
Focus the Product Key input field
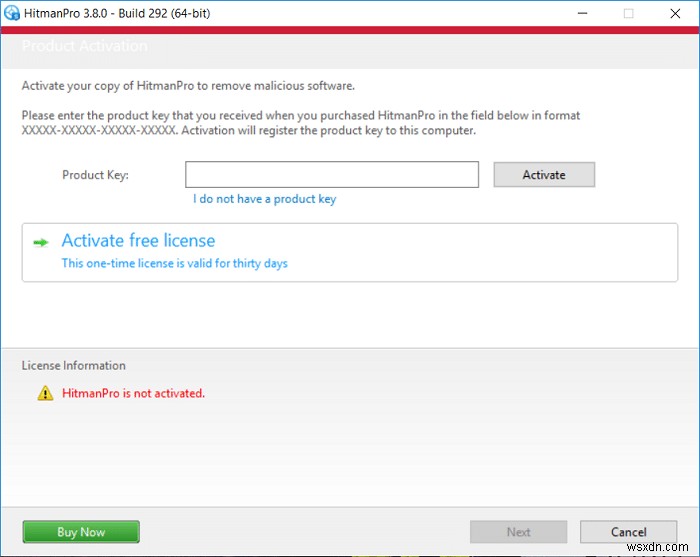332,175
